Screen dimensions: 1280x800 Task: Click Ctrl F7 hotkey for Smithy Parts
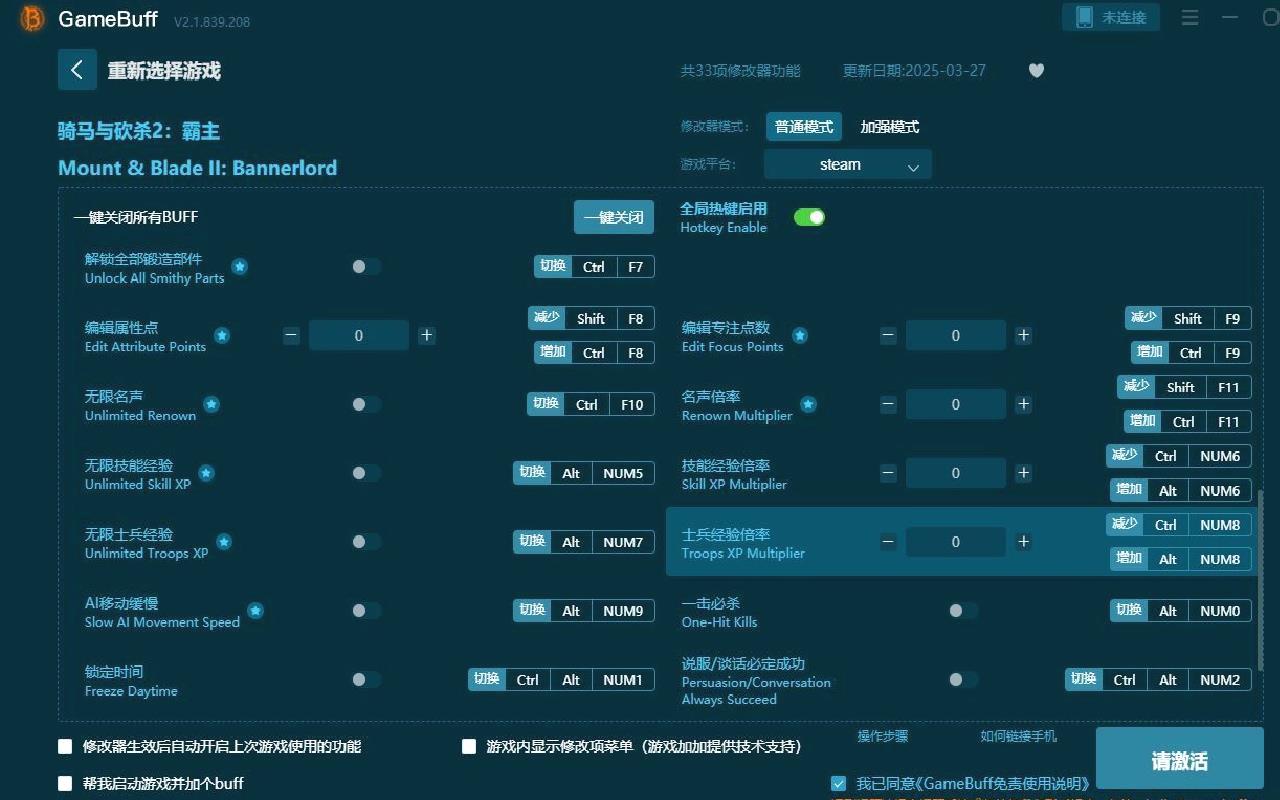point(595,267)
